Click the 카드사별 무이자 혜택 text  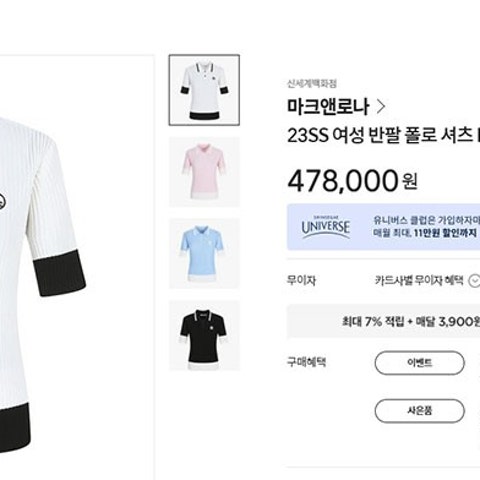tap(419, 280)
